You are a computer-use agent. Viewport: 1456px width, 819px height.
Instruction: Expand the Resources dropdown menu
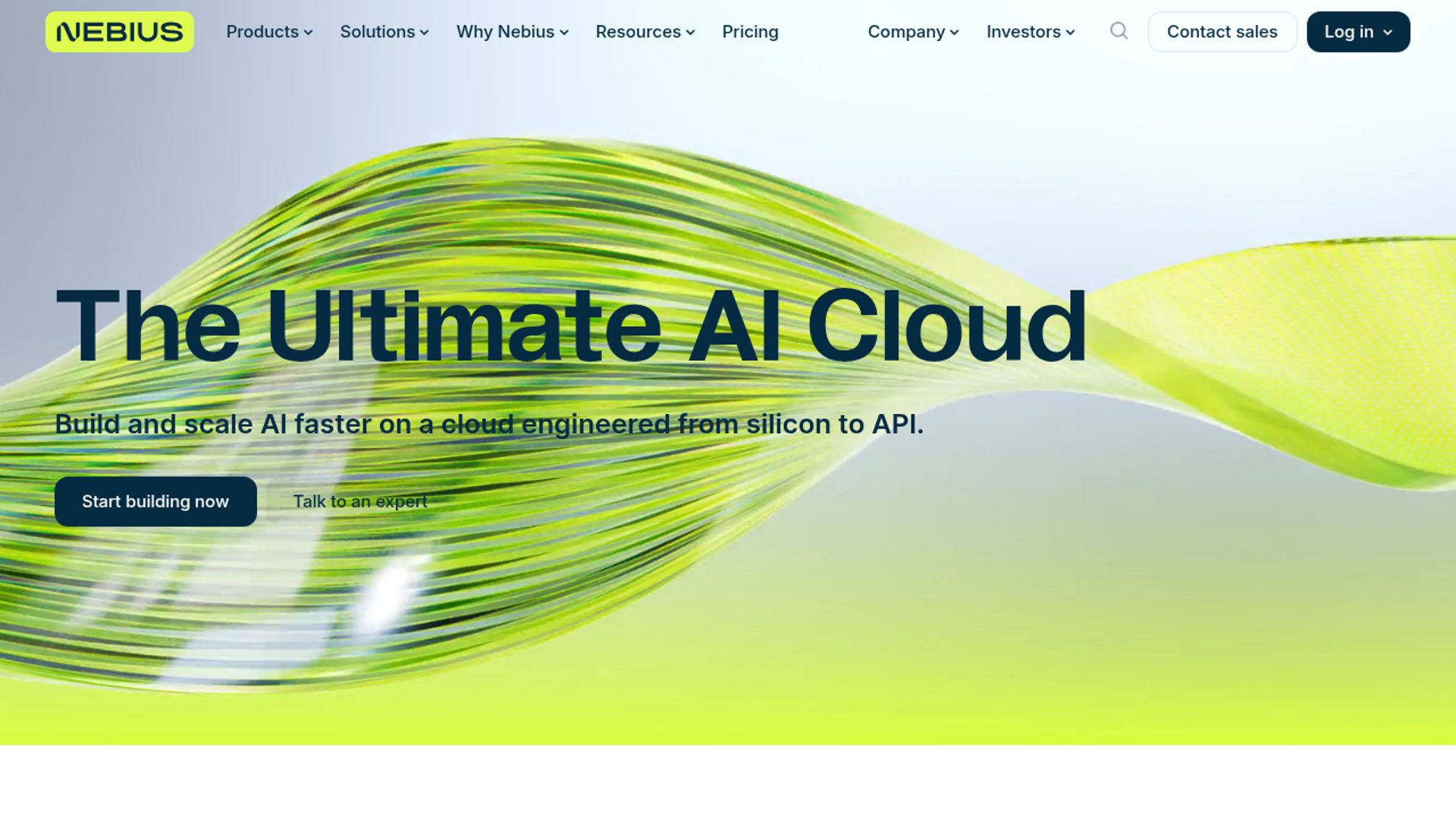(645, 32)
